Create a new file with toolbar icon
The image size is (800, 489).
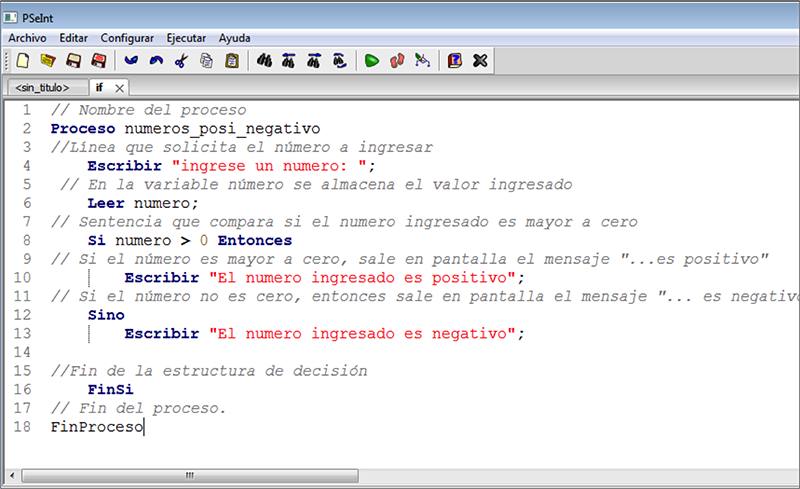pos(22,61)
